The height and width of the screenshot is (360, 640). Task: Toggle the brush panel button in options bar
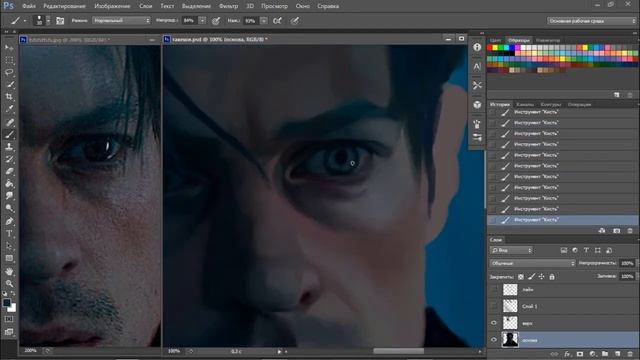click(x=60, y=20)
